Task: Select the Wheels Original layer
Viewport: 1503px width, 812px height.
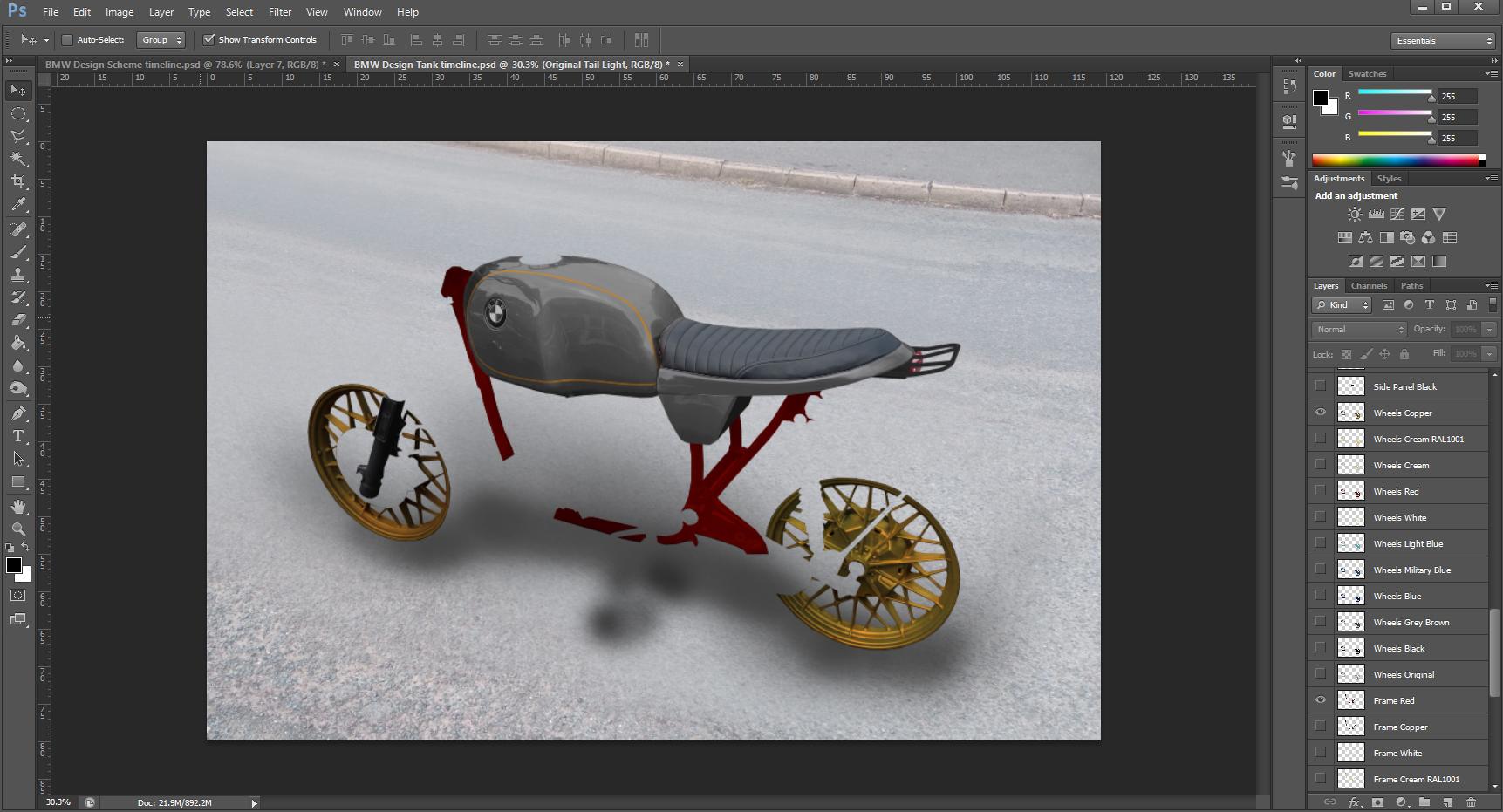Action: pos(1404,674)
